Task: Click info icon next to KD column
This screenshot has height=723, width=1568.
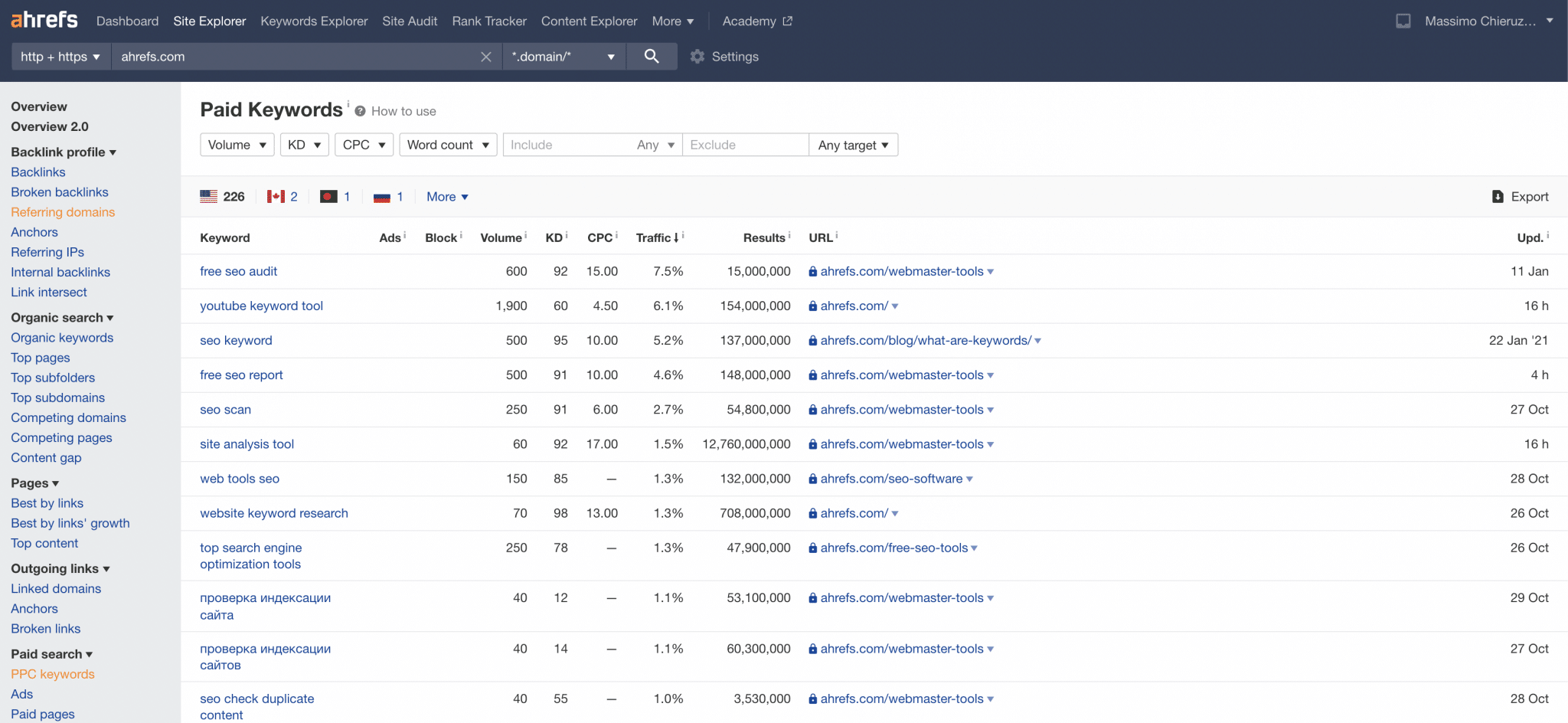Action: coord(567,235)
